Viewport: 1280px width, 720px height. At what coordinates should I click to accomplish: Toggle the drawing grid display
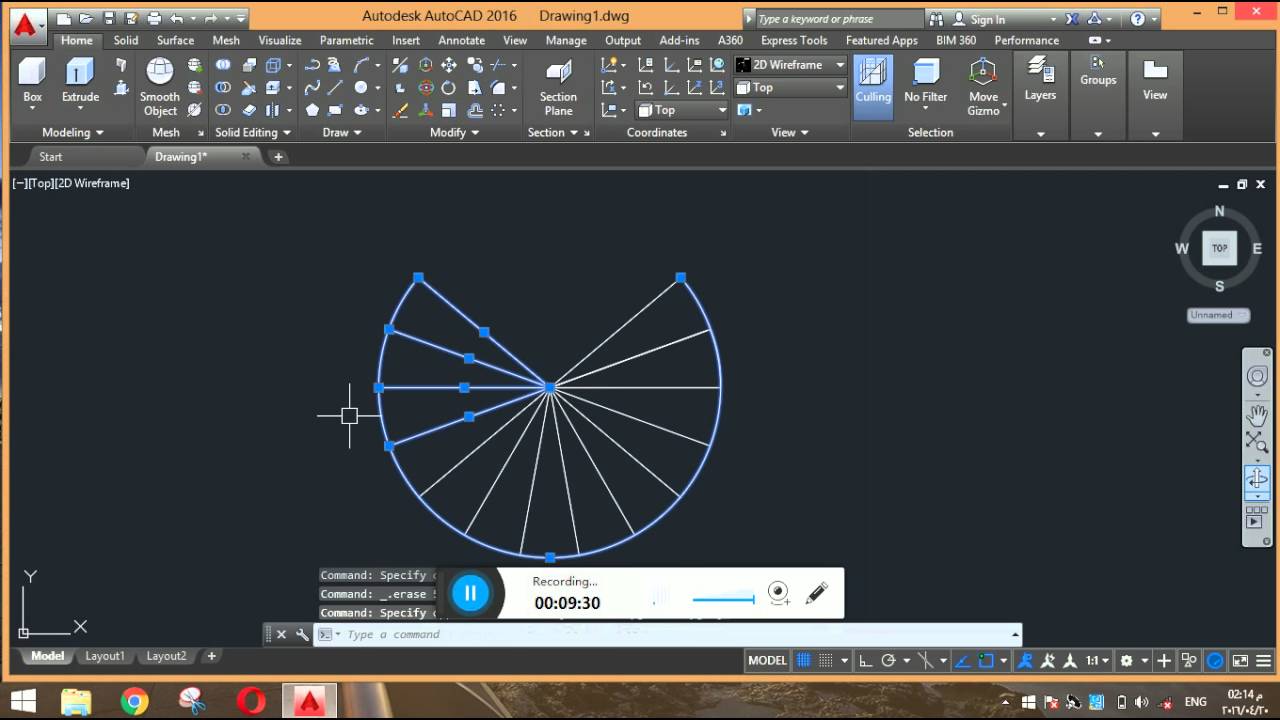[803, 660]
